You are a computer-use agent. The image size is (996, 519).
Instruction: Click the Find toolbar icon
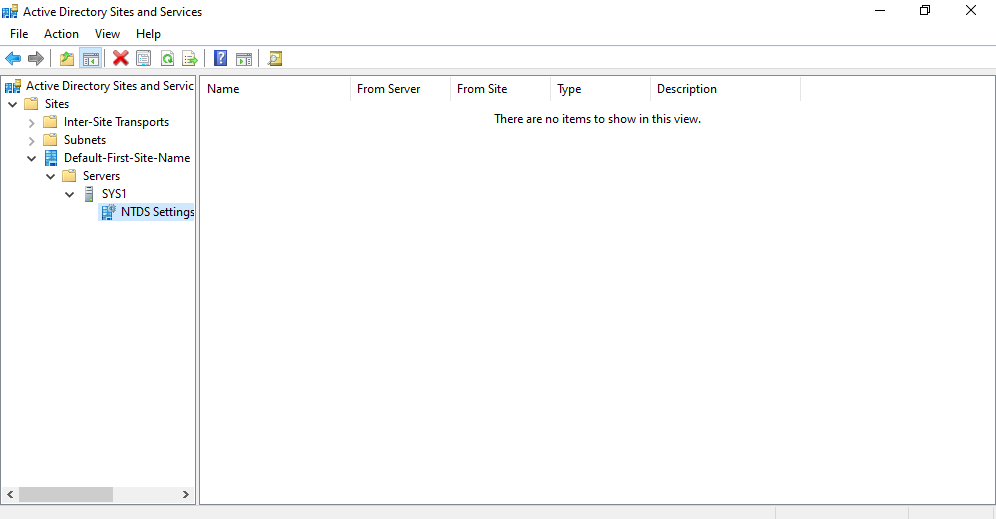tap(275, 59)
